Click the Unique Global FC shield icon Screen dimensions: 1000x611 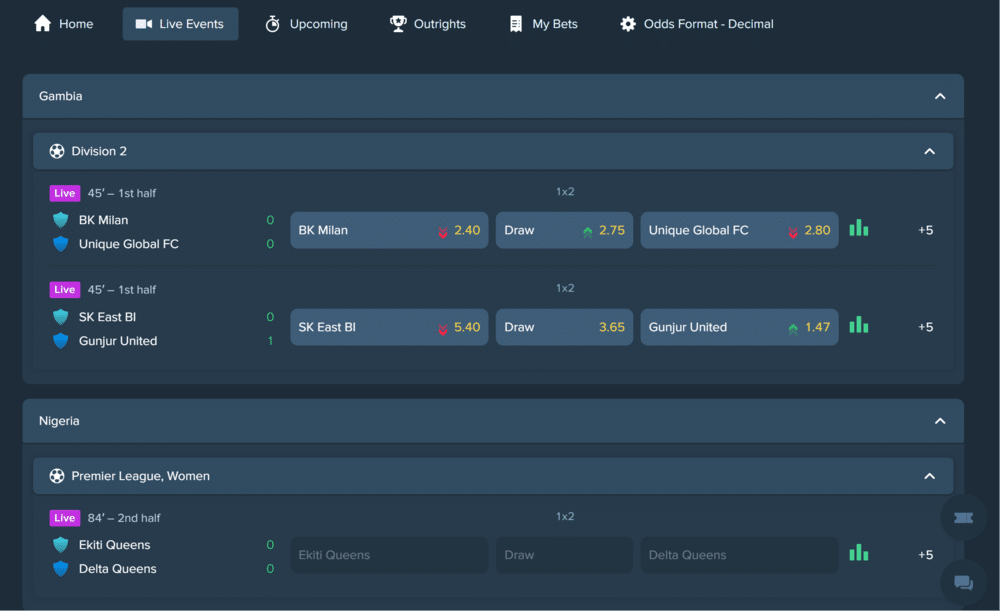click(x=61, y=244)
